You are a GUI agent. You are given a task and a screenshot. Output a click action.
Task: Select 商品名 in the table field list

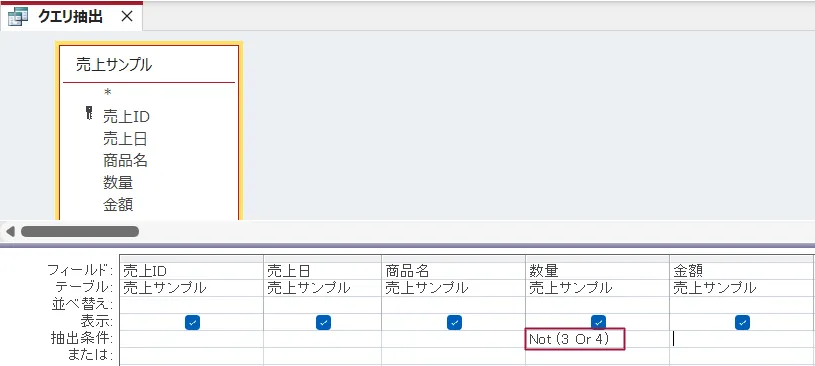[125, 161]
